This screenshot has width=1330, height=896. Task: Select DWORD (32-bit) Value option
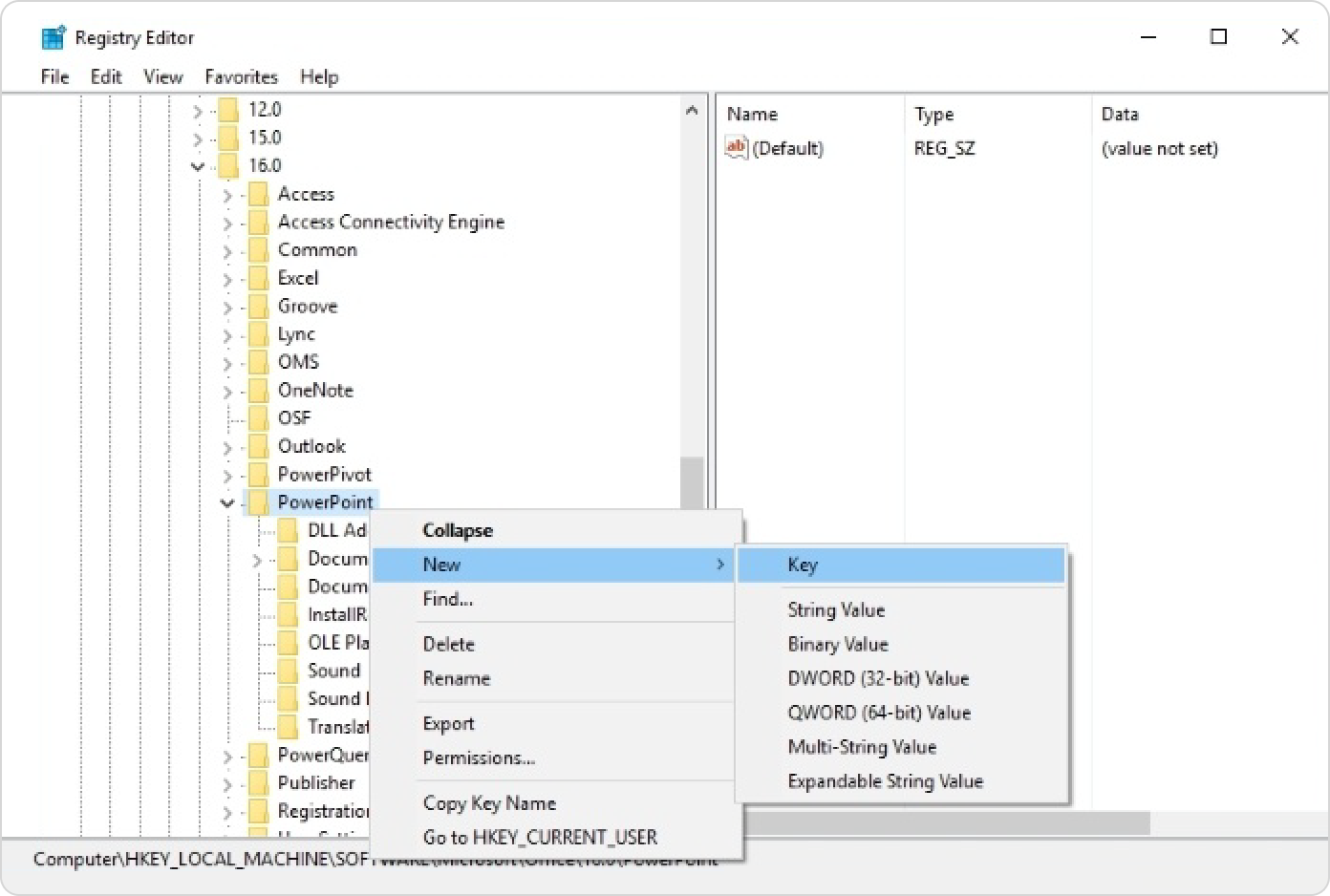[877, 678]
